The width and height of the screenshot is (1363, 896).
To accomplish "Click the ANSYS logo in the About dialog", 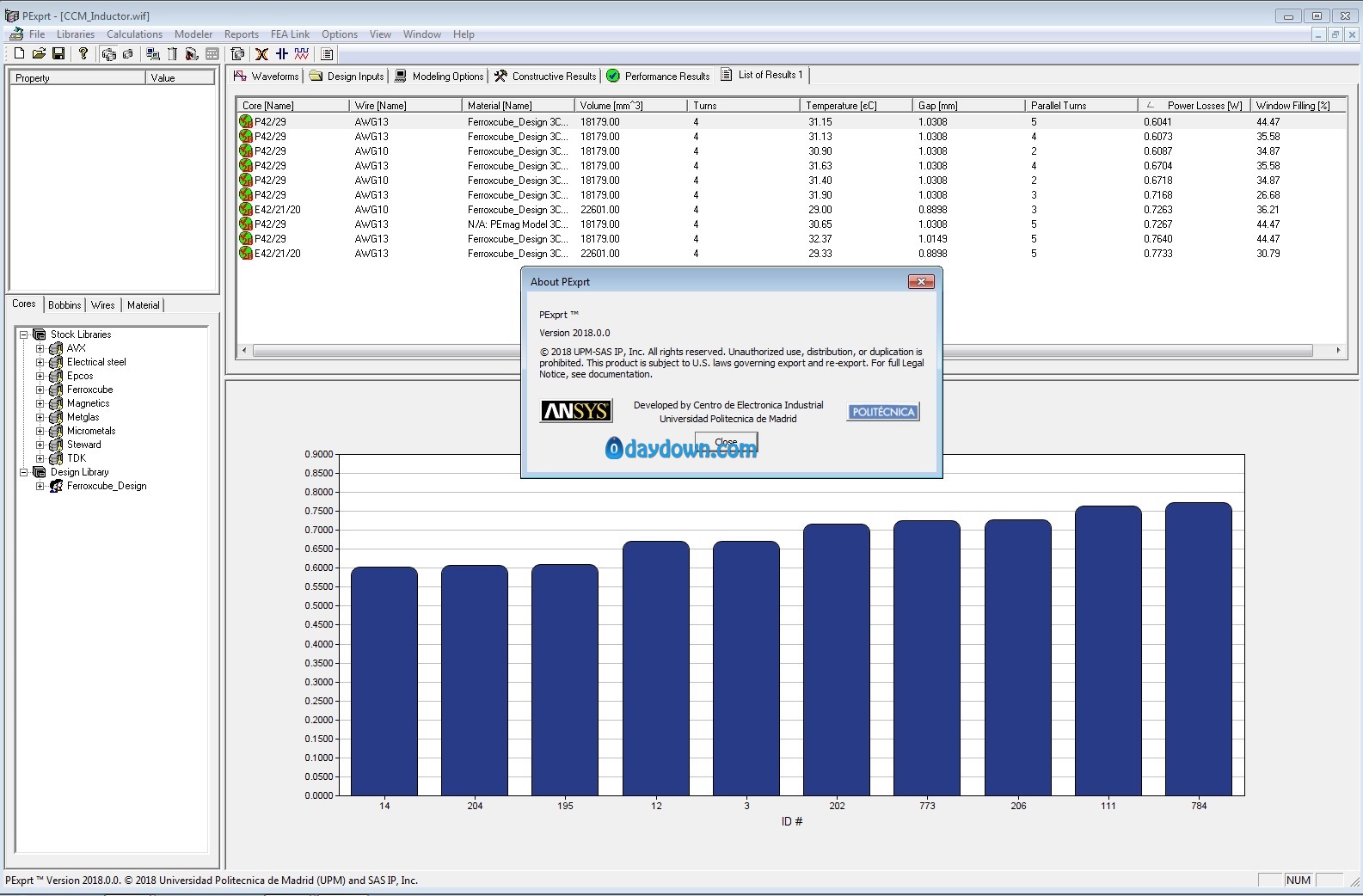I will click(576, 411).
